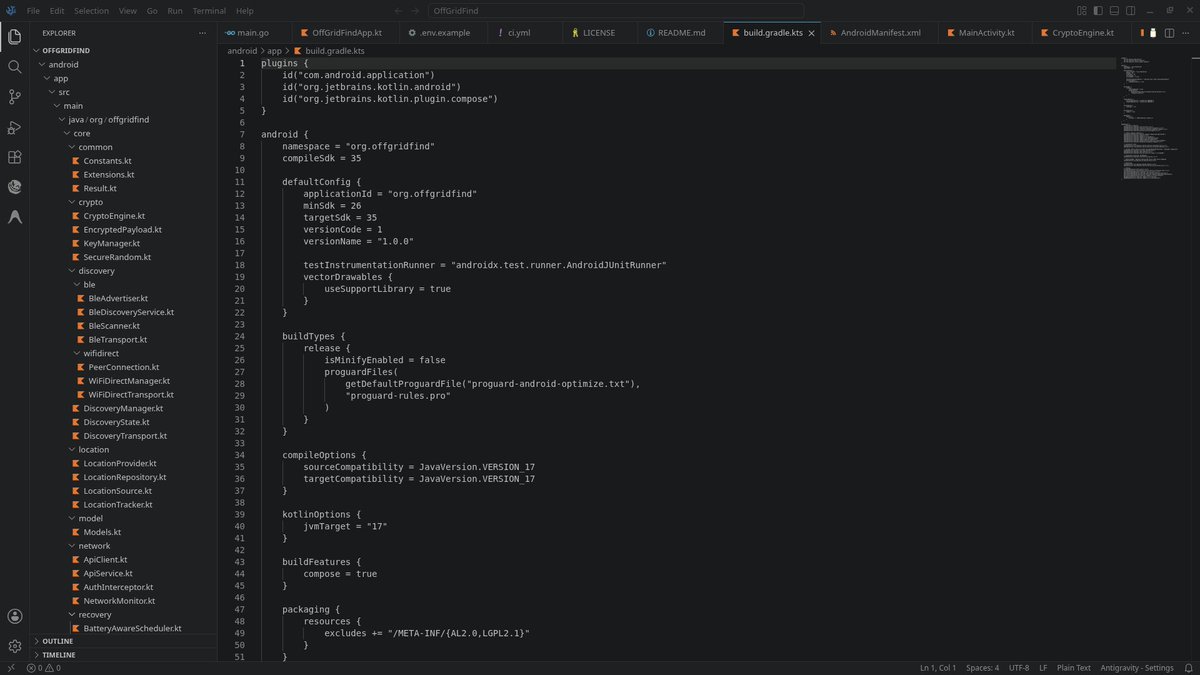
Task: Open the Selection menu
Action: [92, 10]
